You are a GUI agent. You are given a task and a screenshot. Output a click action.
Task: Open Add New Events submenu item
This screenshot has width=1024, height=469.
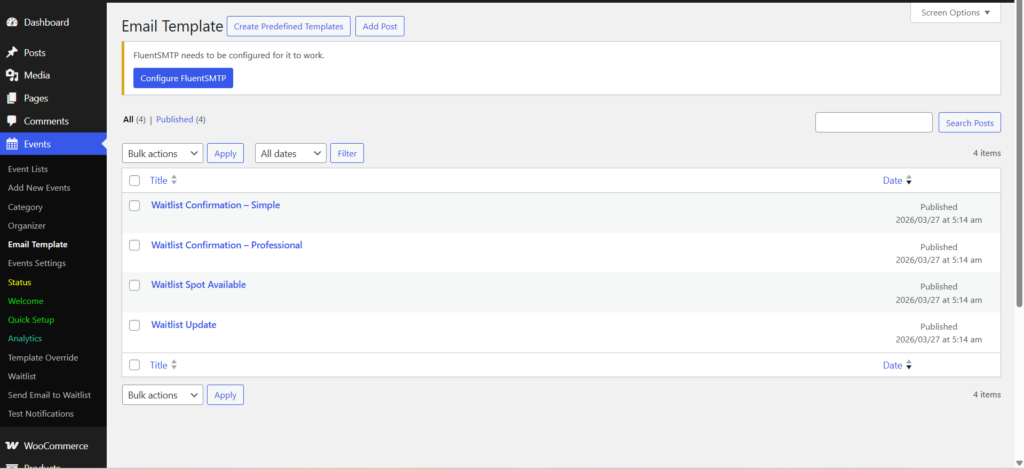click(39, 187)
